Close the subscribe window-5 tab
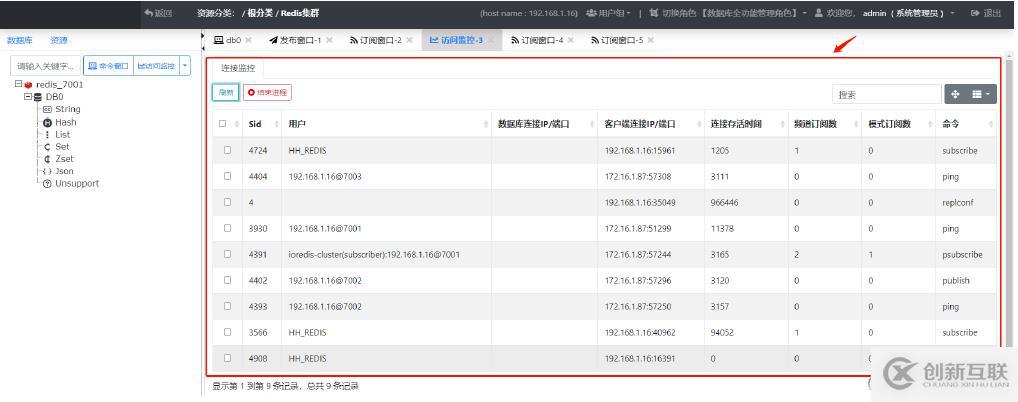Image resolution: width=1018 pixels, height=402 pixels. [651, 40]
